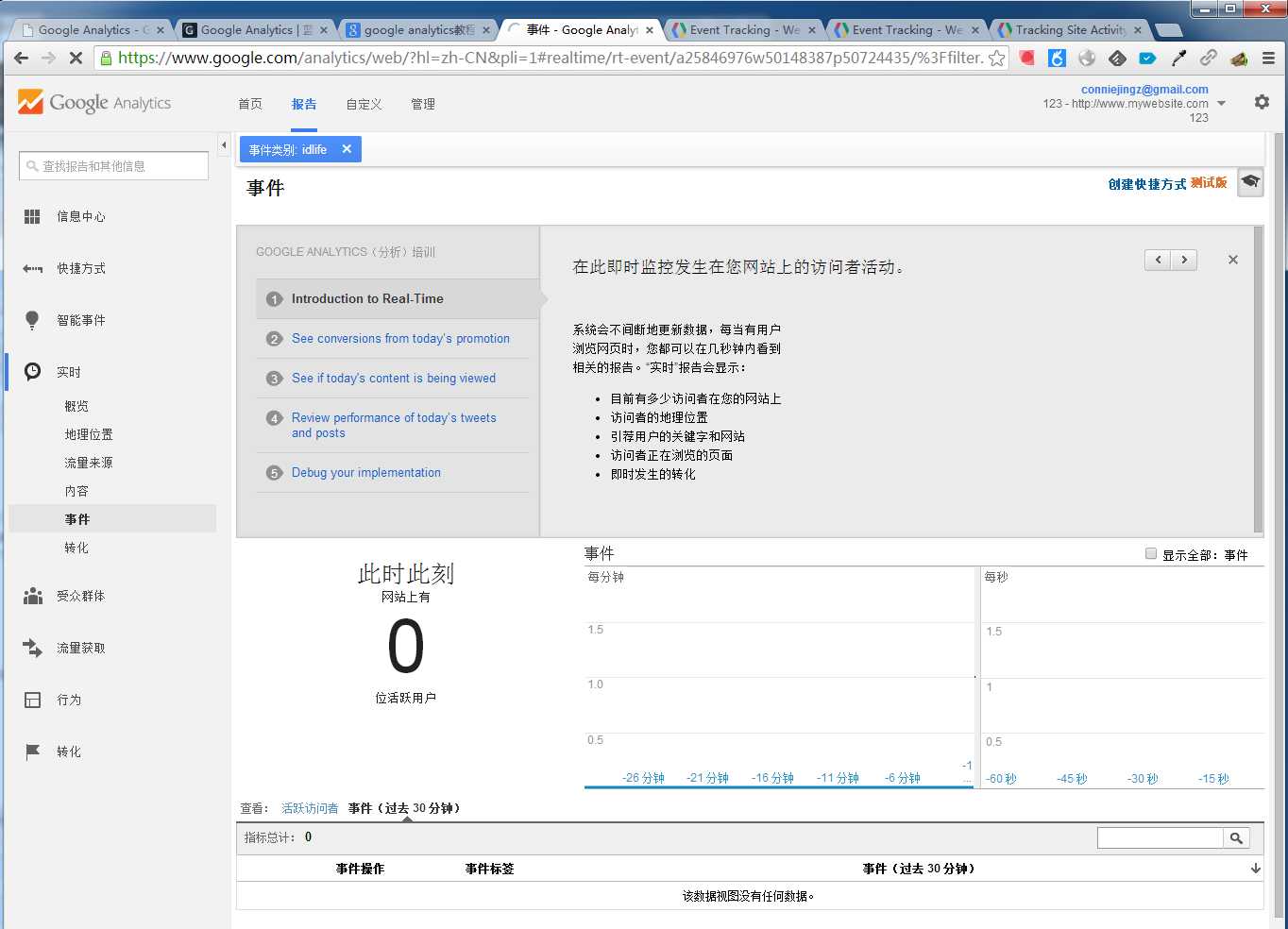Click the 查找报告和其他信息 search field
Viewport: 1288px width, 929px height.
click(x=113, y=166)
